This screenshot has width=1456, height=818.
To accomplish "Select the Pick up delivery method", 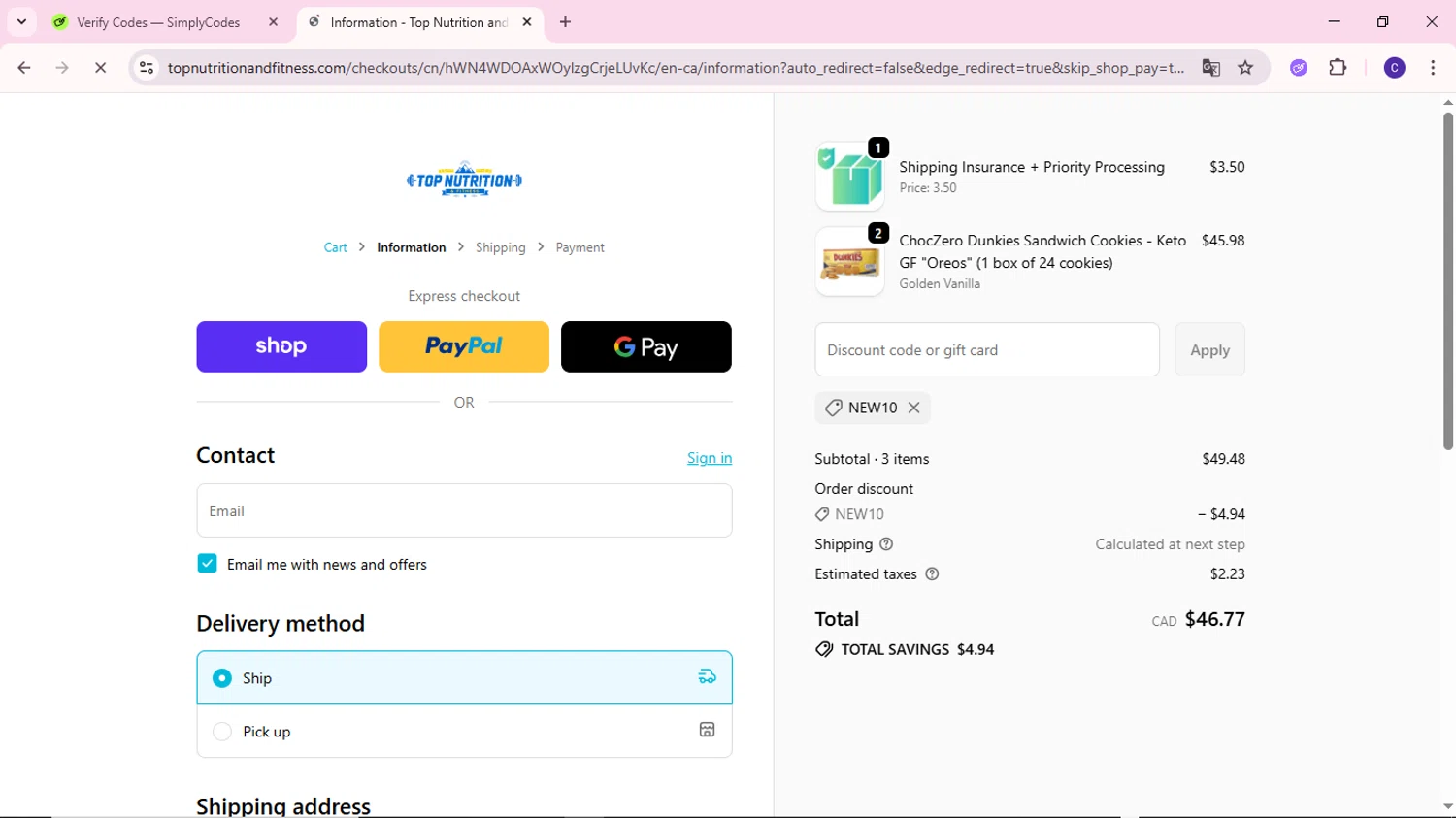I will click(464, 731).
